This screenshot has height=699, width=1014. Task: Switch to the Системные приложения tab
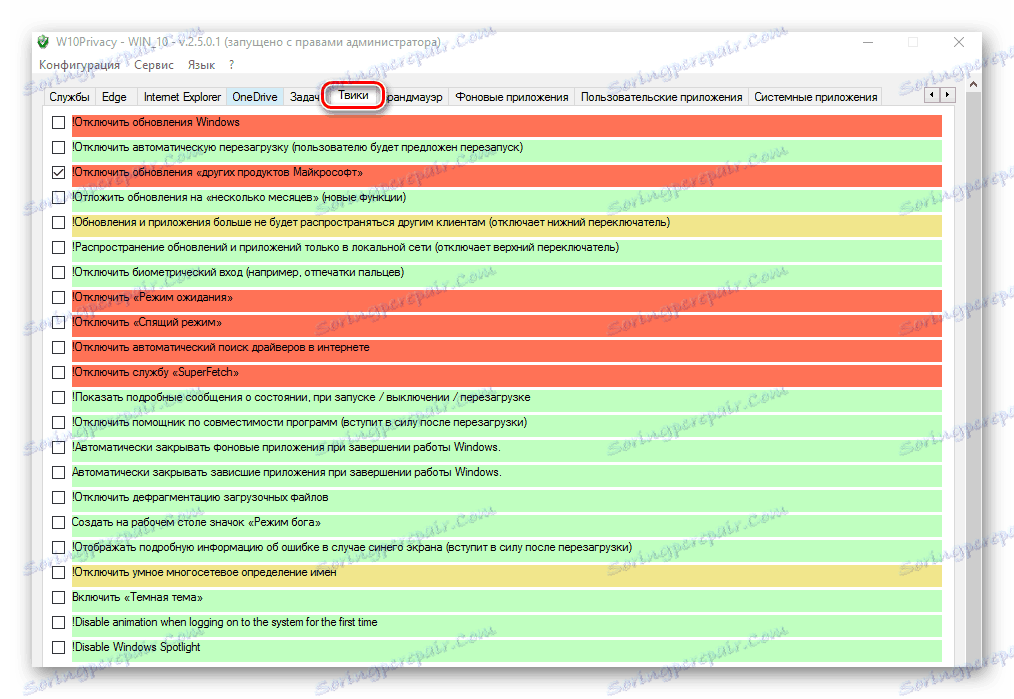coord(815,97)
